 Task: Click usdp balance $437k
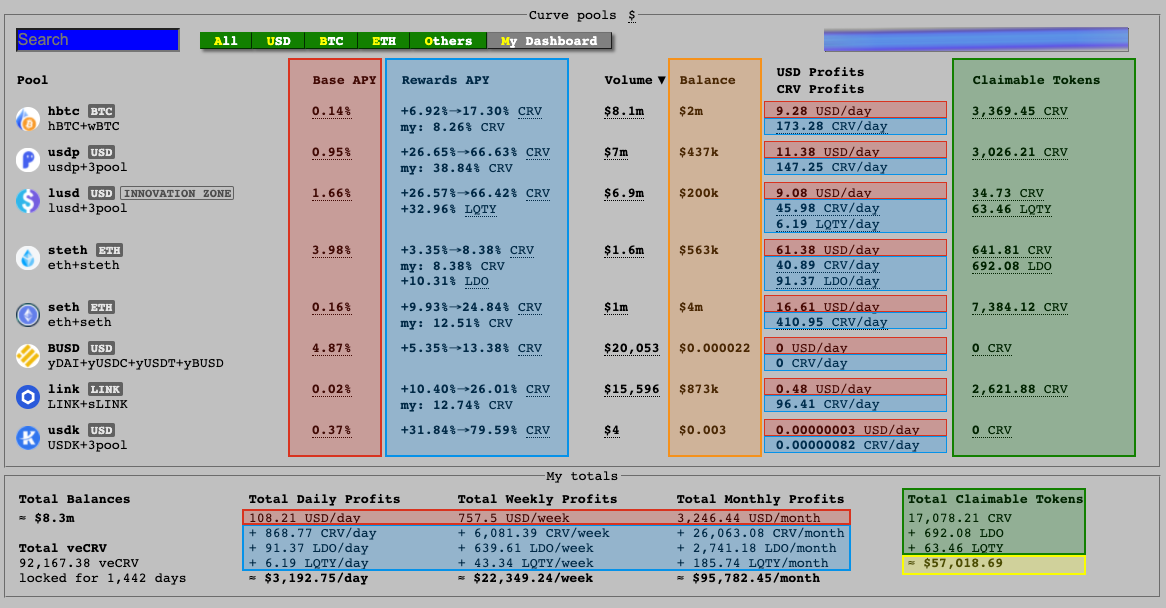coord(698,152)
